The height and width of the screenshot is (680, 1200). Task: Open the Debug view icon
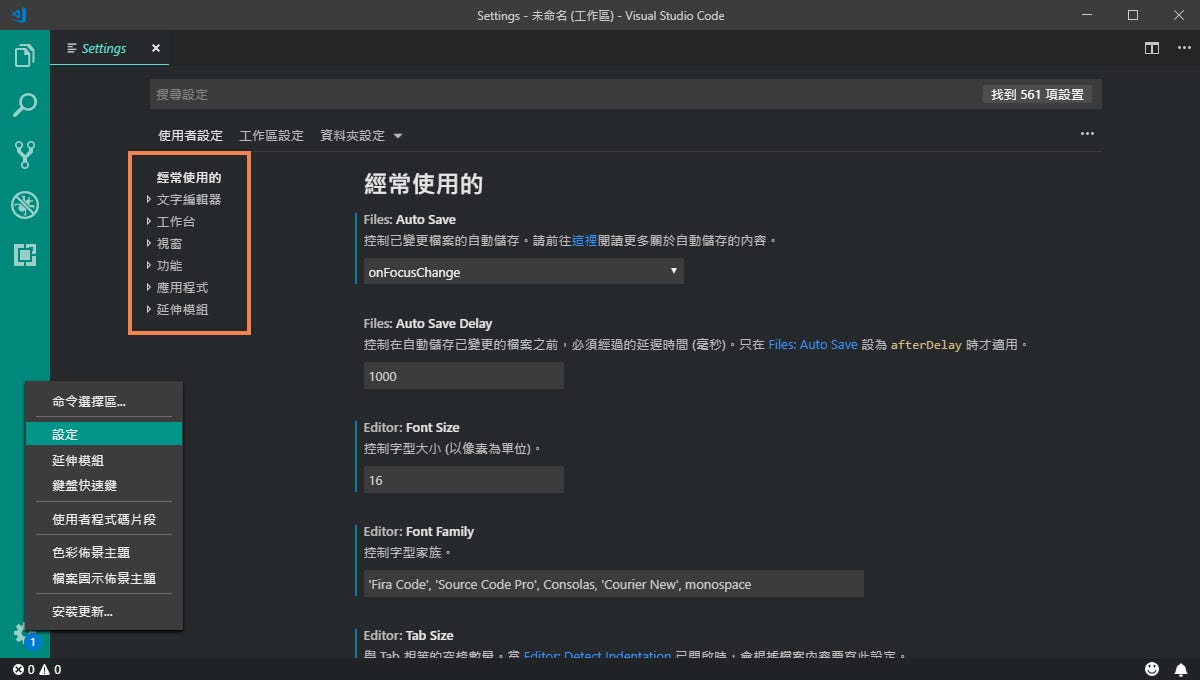25,205
